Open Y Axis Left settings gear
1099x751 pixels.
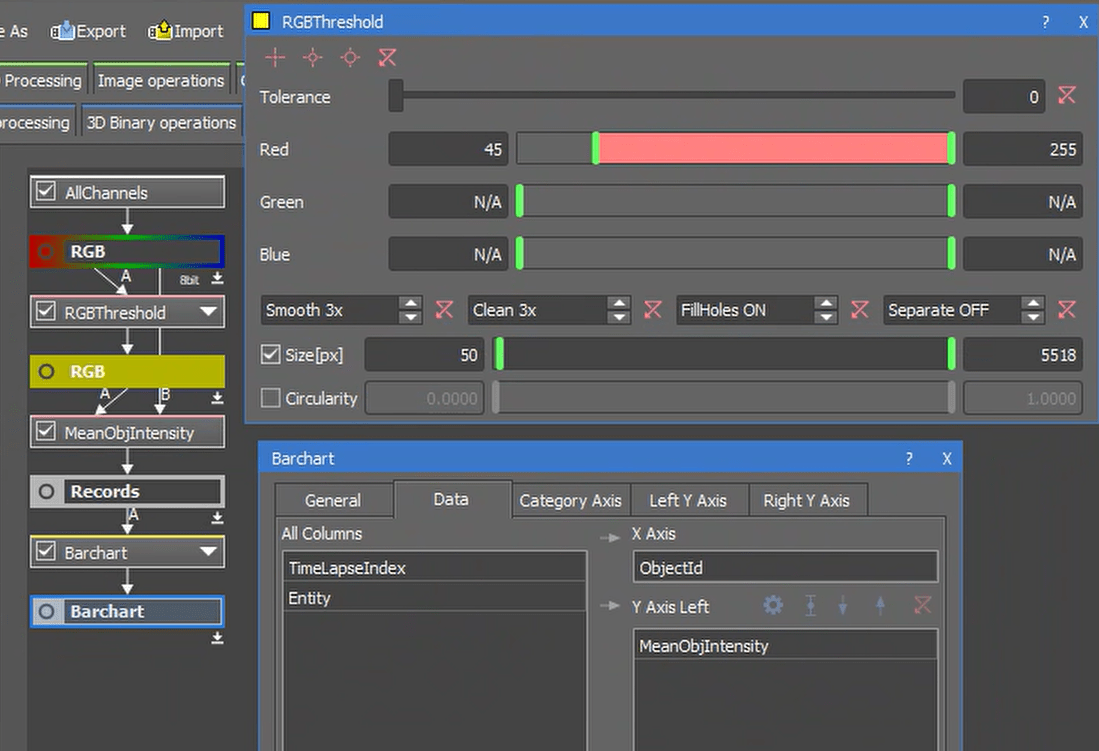click(x=772, y=605)
